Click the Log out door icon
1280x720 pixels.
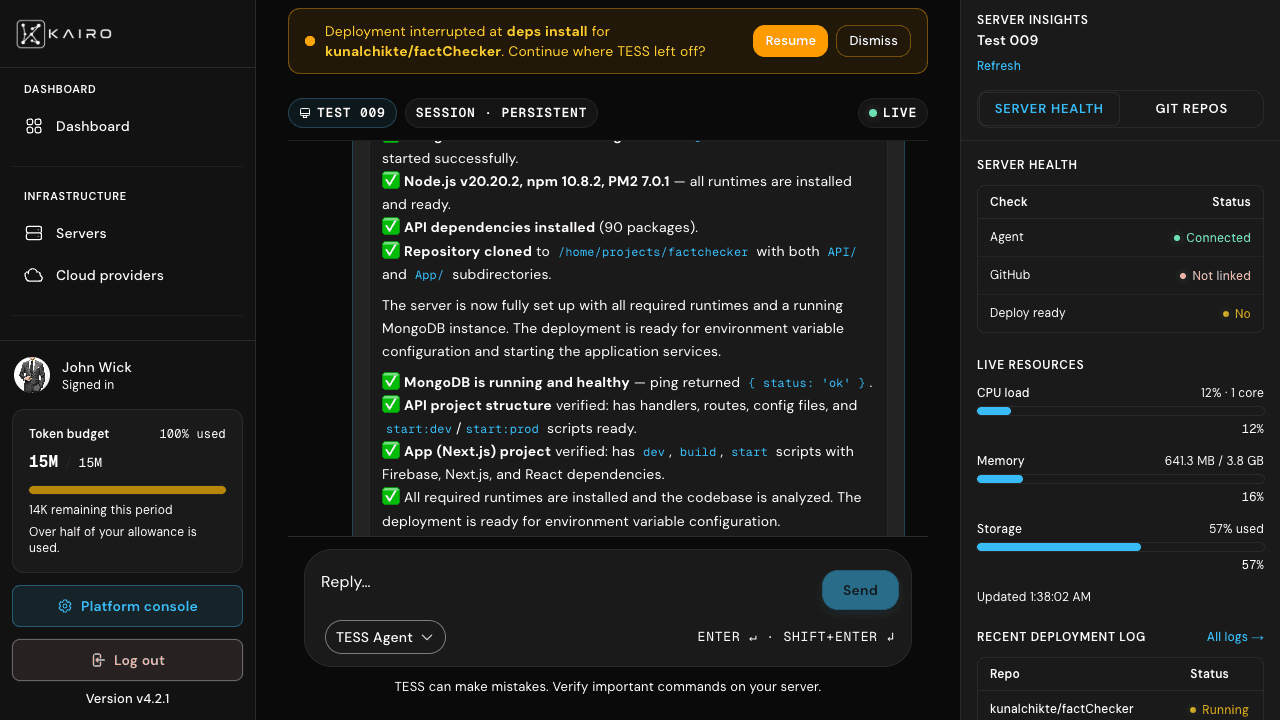click(98, 660)
